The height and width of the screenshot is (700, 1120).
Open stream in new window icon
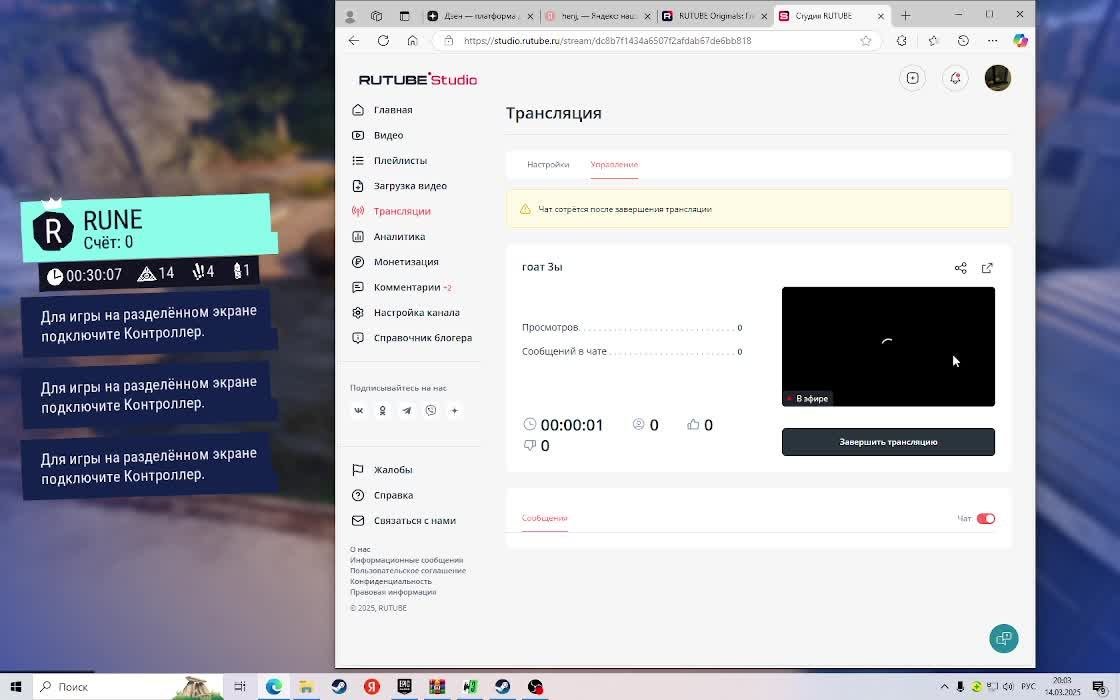point(987,268)
